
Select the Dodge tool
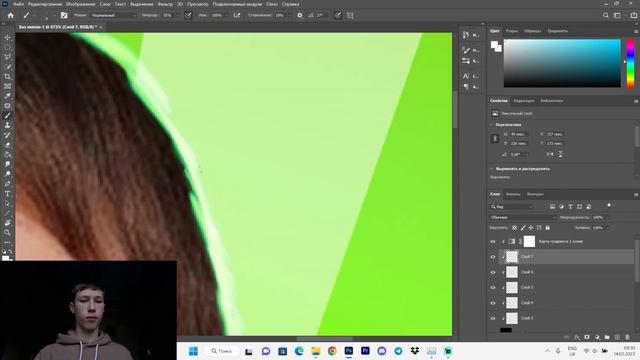click(7, 174)
